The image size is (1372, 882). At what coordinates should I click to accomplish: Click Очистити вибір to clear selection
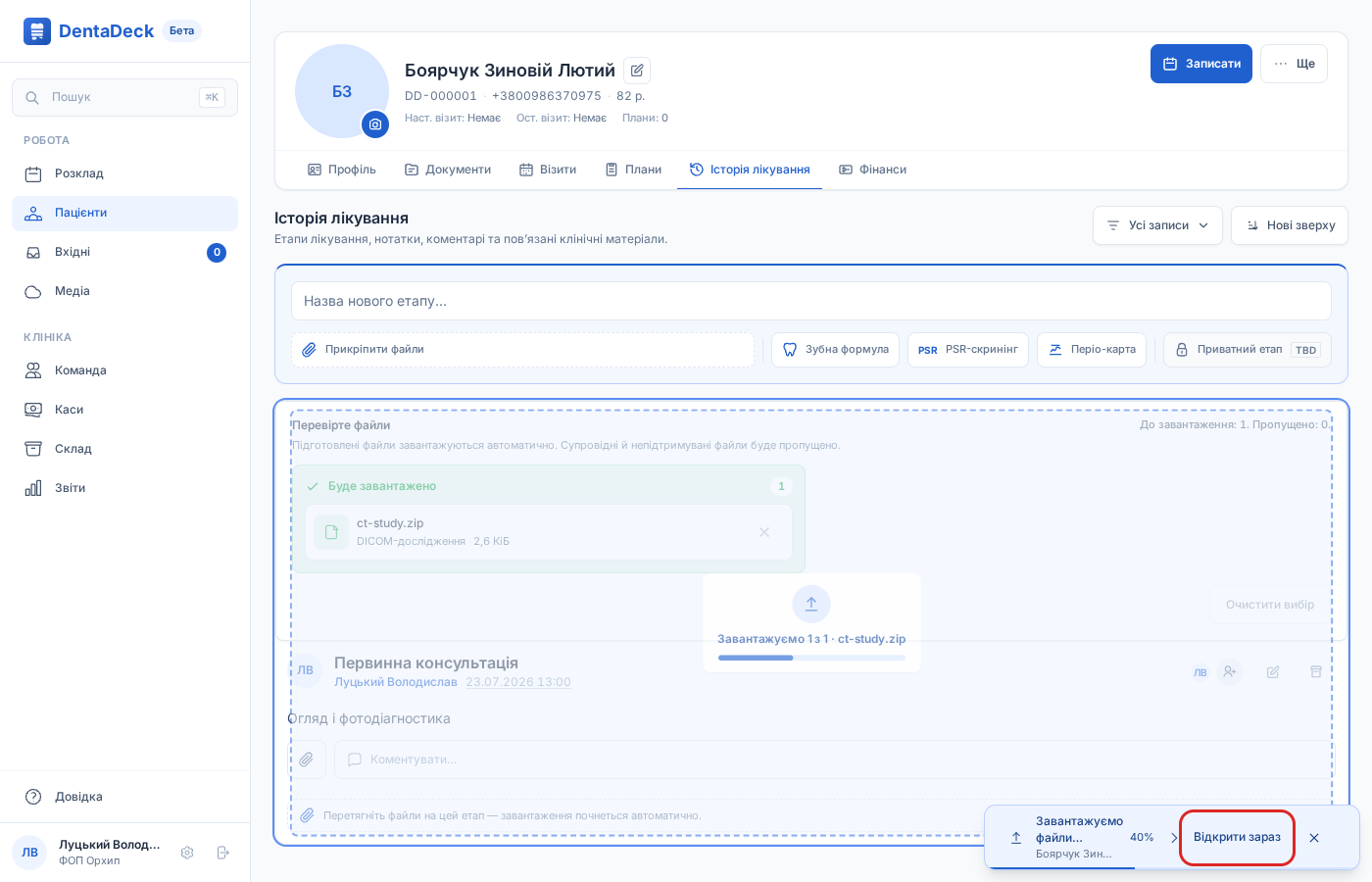click(x=1270, y=605)
